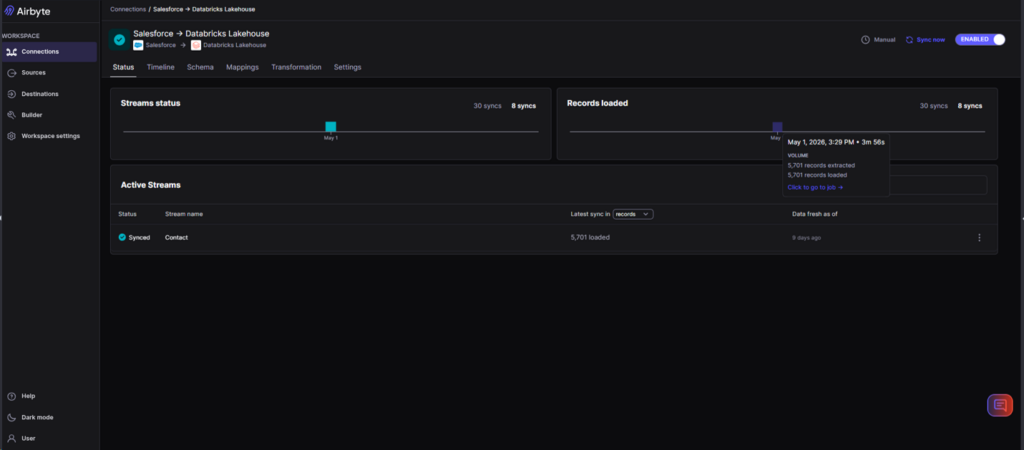Click the Connections sidebar icon
1024x450 pixels.
click(x=11, y=52)
